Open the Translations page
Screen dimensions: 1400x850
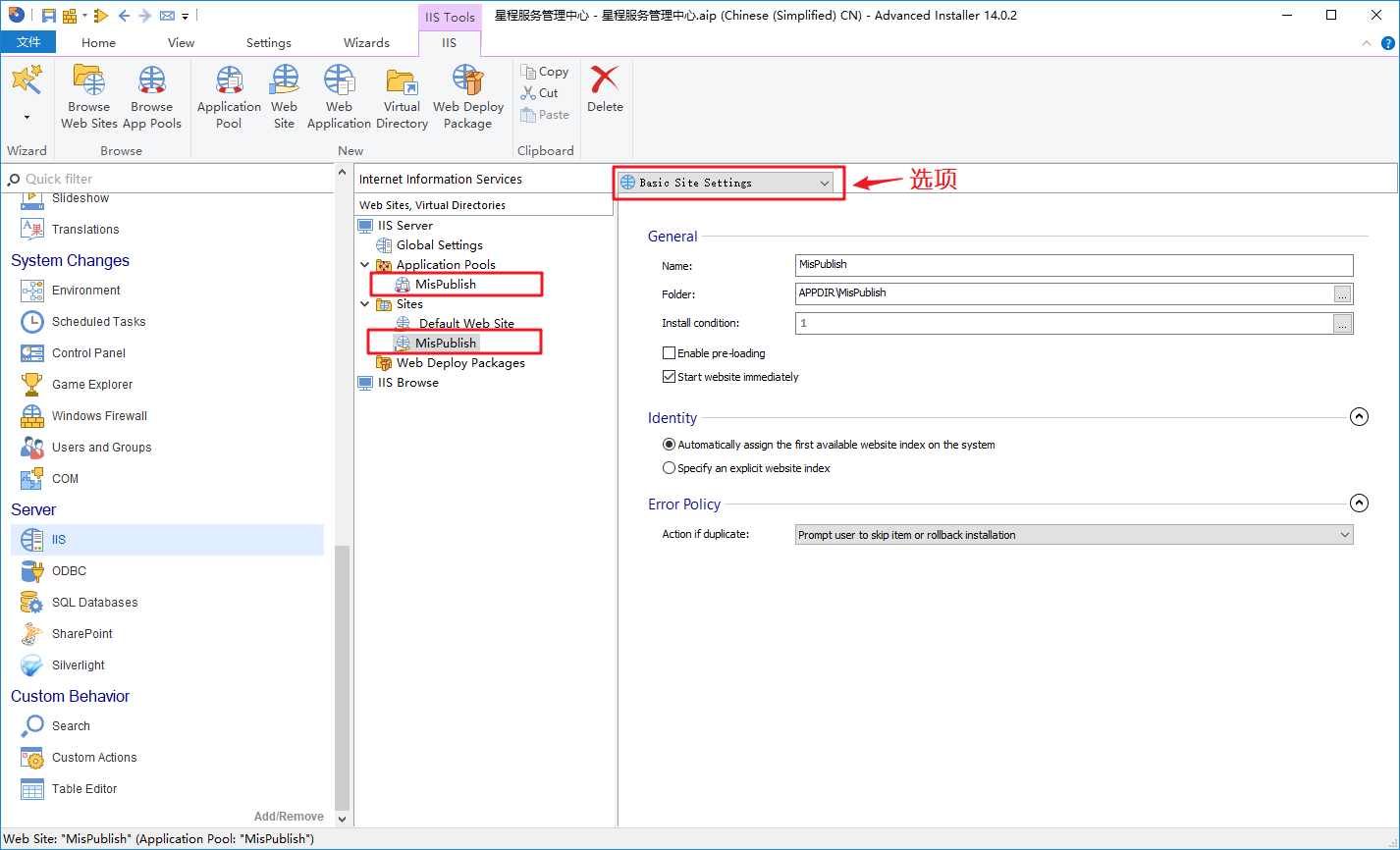pyautogui.click(x=70, y=230)
